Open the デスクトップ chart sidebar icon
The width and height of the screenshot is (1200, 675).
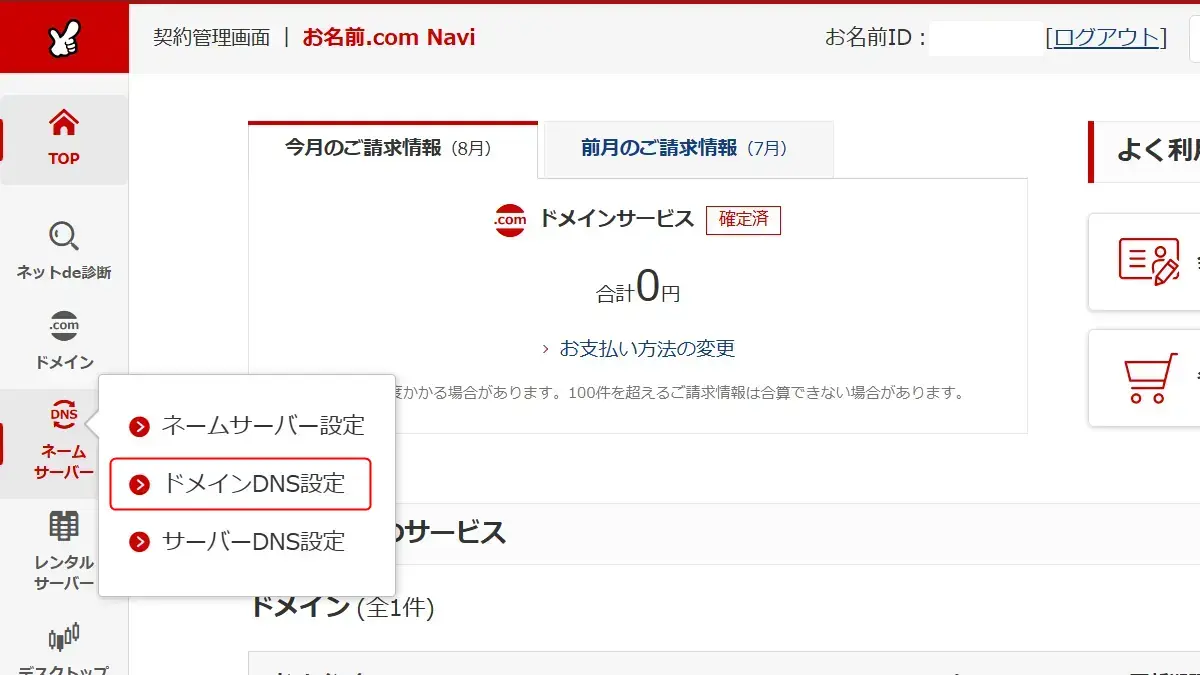(x=64, y=636)
